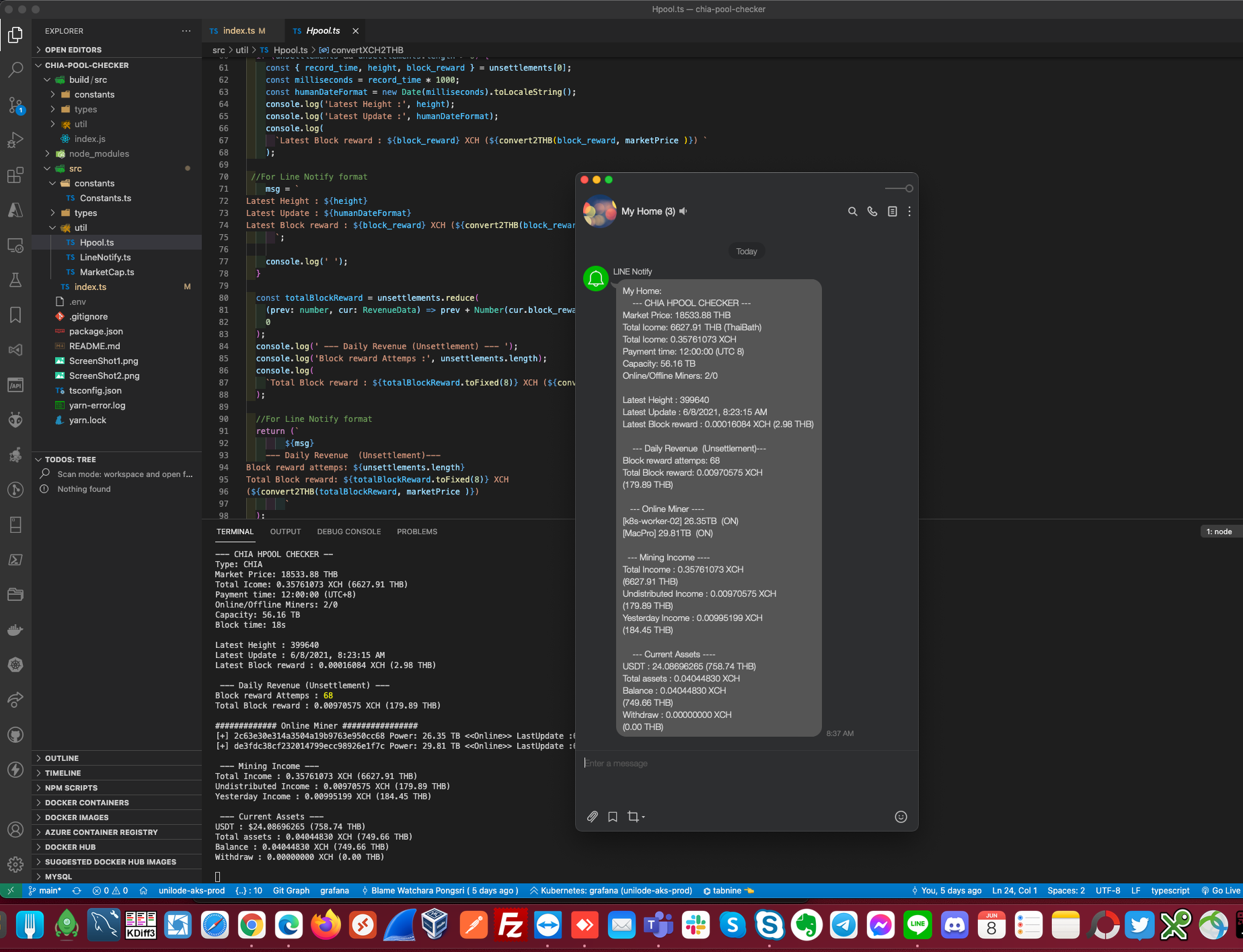This screenshot has height=952, width=1243.
Task: Open tsconfig.json in the explorer
Action: (x=96, y=391)
